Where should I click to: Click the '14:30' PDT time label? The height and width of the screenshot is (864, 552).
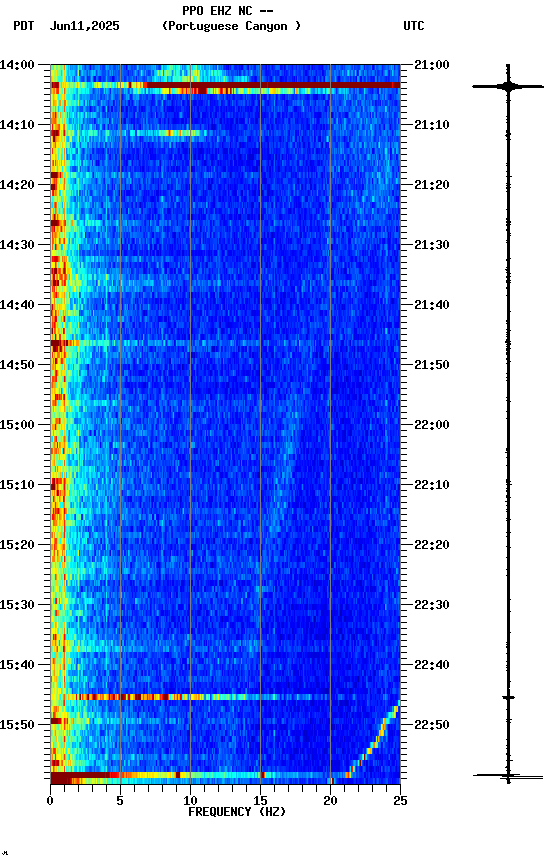[x=17, y=245]
